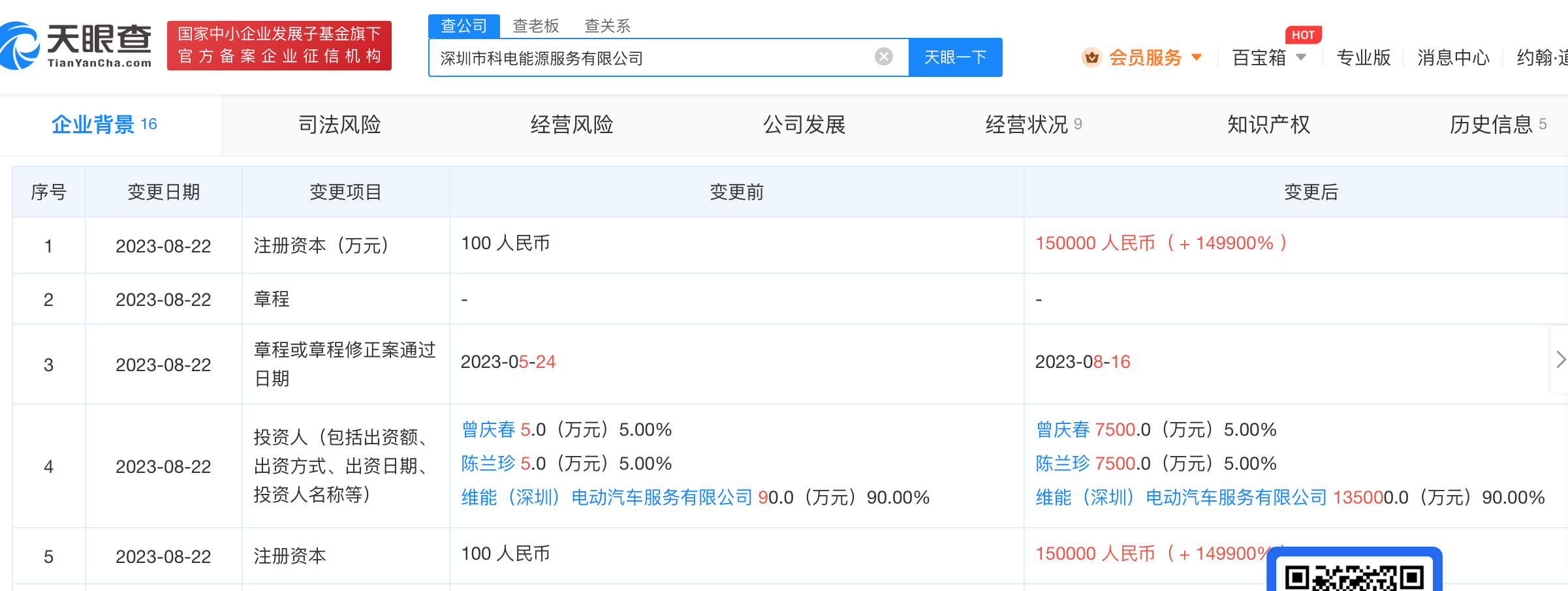Open the QR code popup
This screenshot has height=591, width=1568.
coord(1355,570)
